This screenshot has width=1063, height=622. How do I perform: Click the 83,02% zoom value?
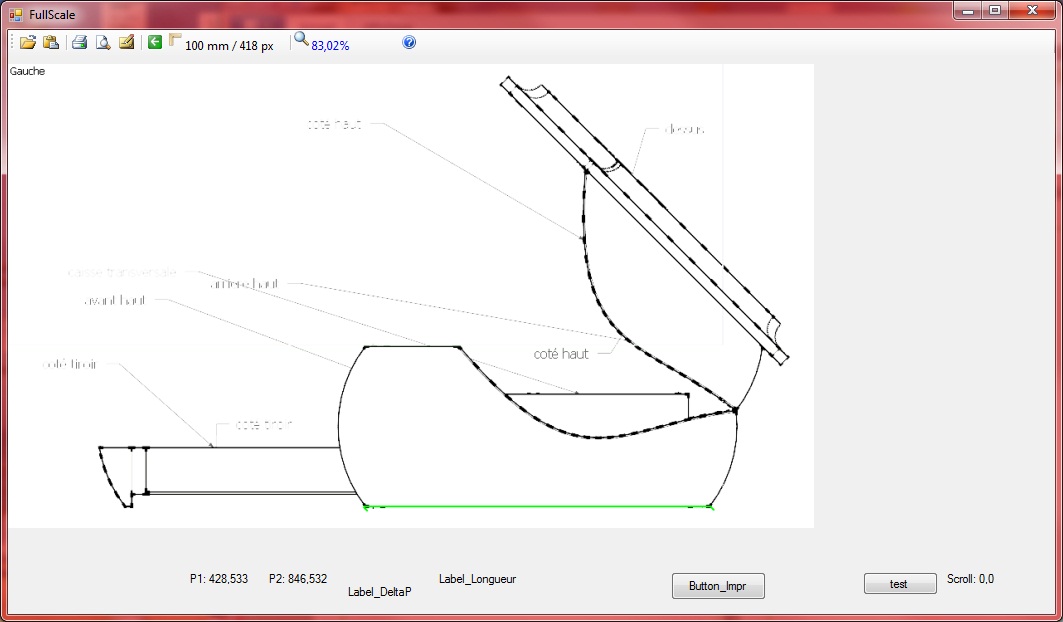[x=330, y=46]
